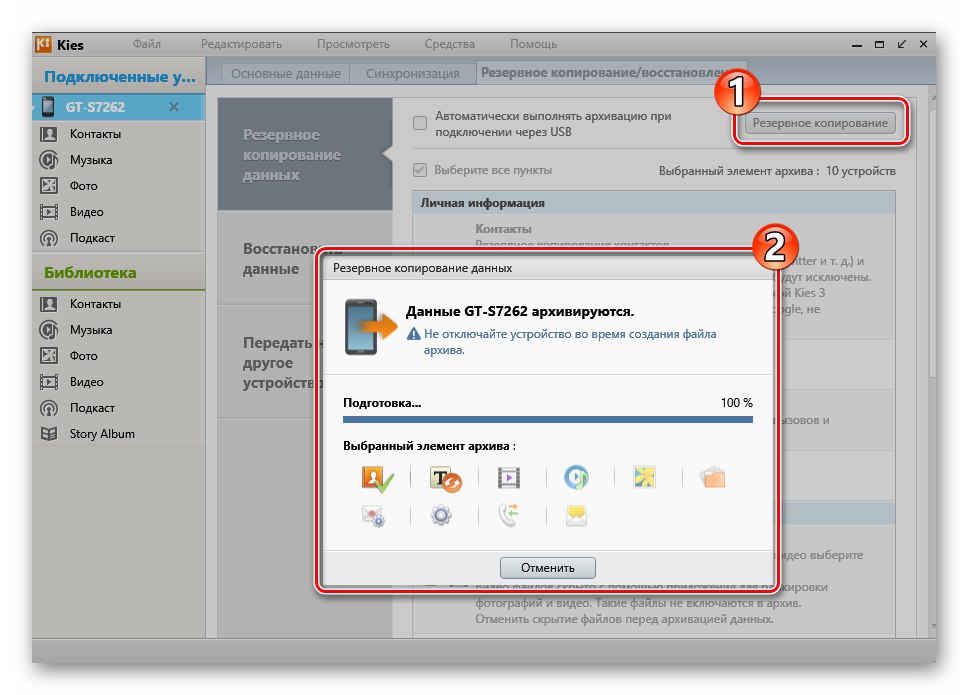Image resolution: width=968 pixels, height=695 pixels.
Task: Click the gear settings icon in archive items
Action: (441, 515)
